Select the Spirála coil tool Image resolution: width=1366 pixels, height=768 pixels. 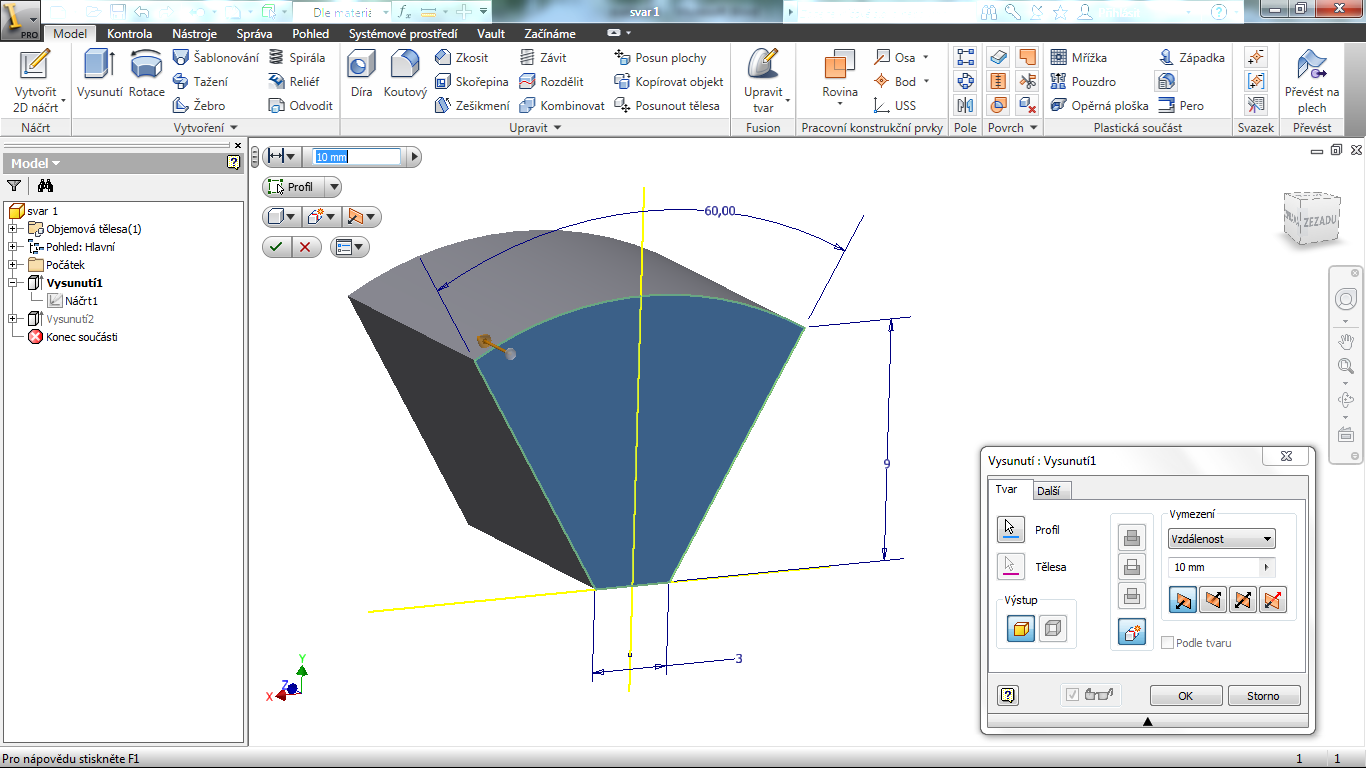pos(297,58)
